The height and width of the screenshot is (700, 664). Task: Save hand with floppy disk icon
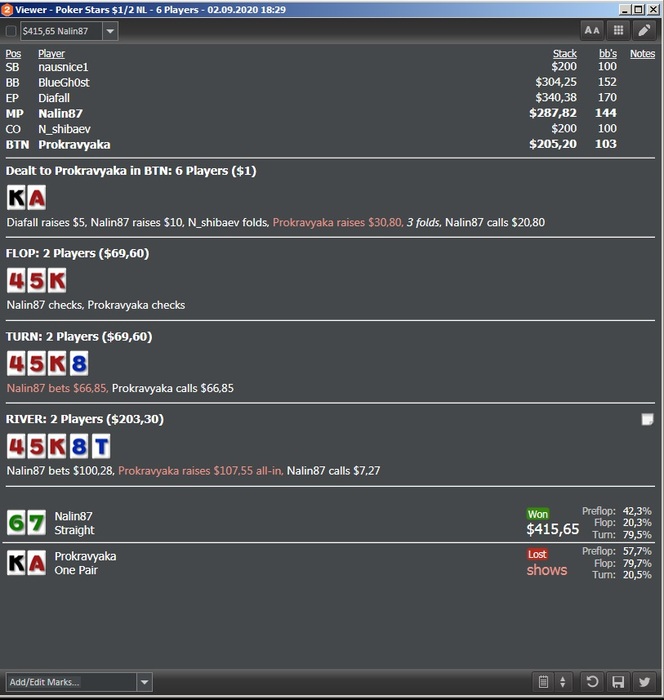(618, 682)
